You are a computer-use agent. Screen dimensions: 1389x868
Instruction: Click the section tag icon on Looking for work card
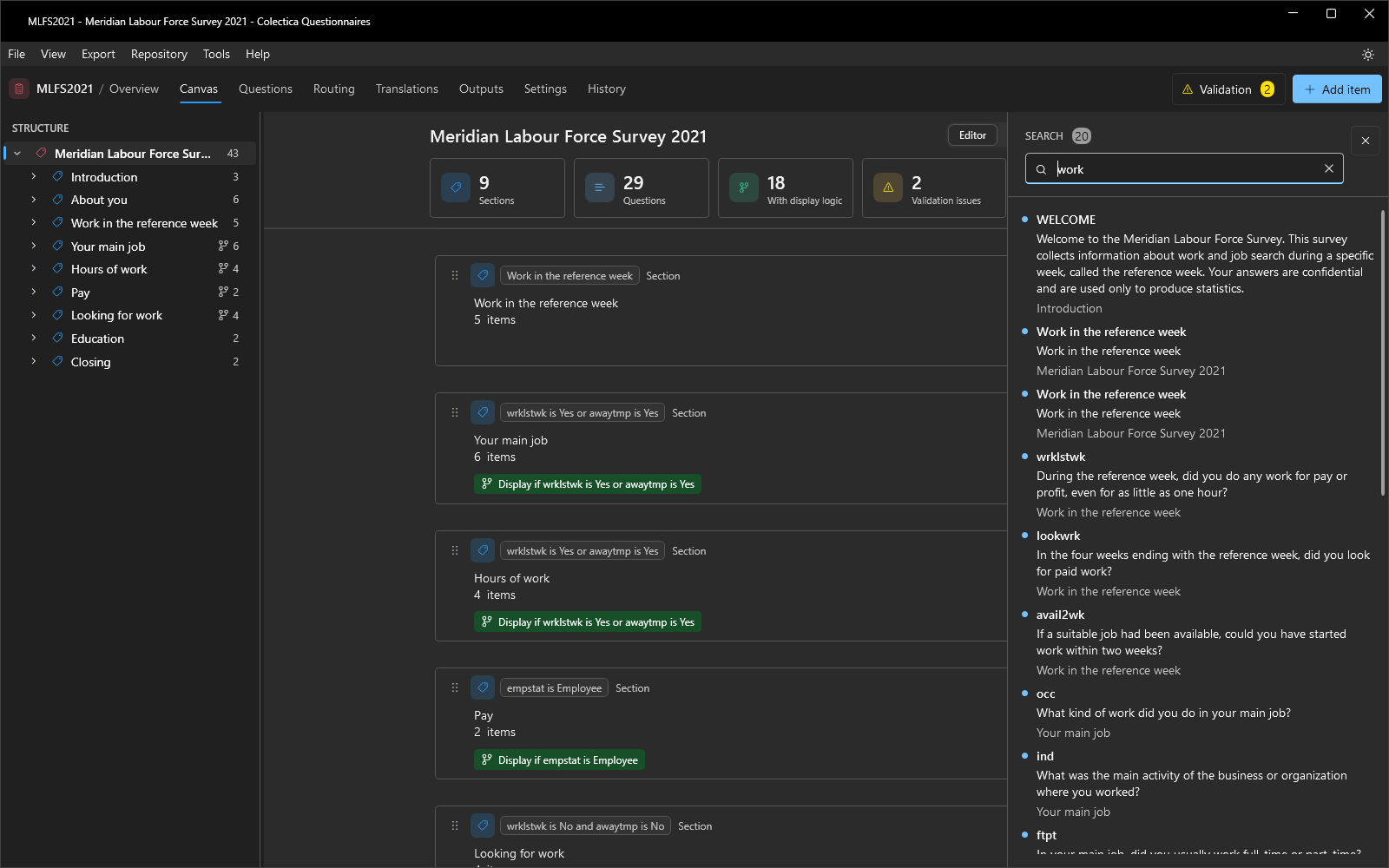pos(483,825)
